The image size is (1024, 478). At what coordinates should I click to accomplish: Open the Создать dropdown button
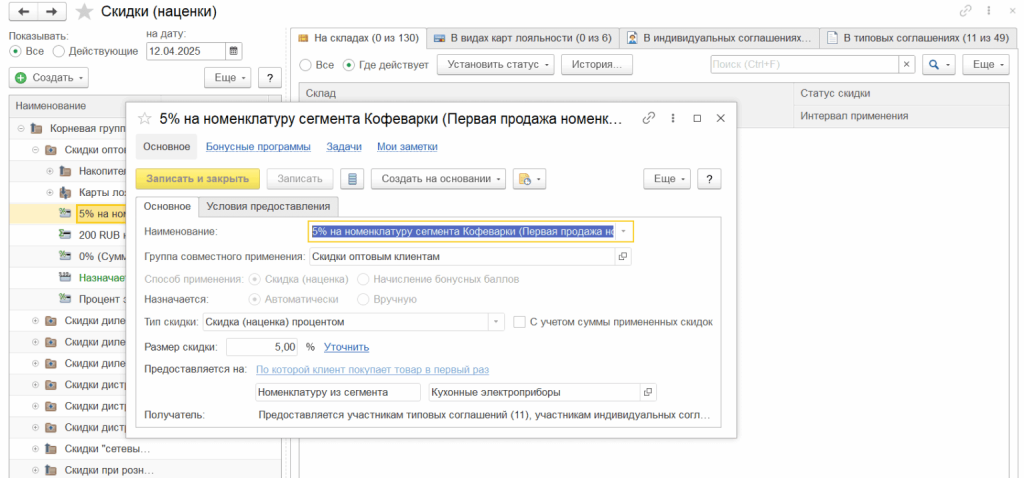tap(49, 78)
